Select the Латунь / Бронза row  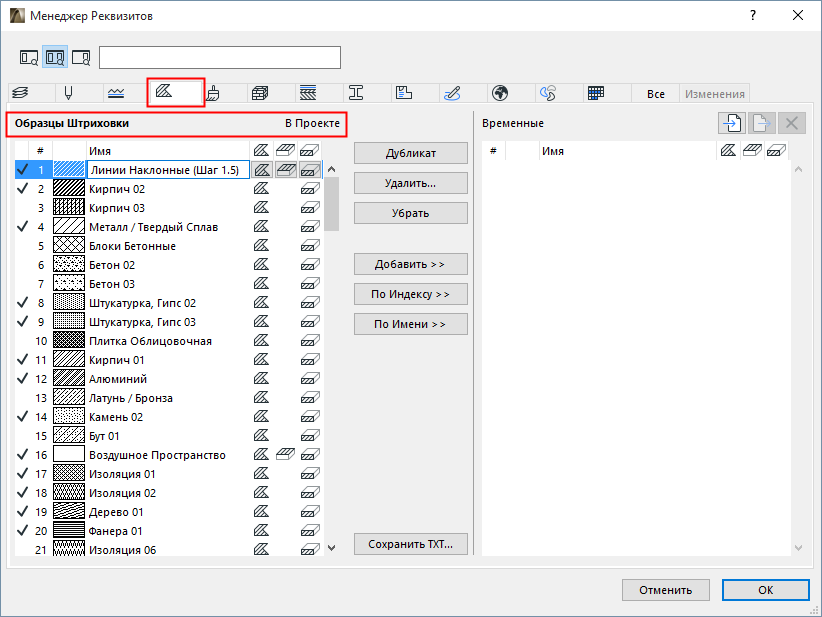click(x=168, y=398)
